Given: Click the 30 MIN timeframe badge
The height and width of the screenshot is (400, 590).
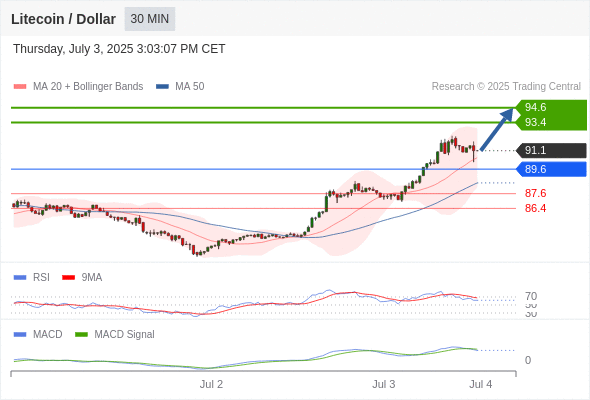Looking at the screenshot, I should tap(150, 19).
